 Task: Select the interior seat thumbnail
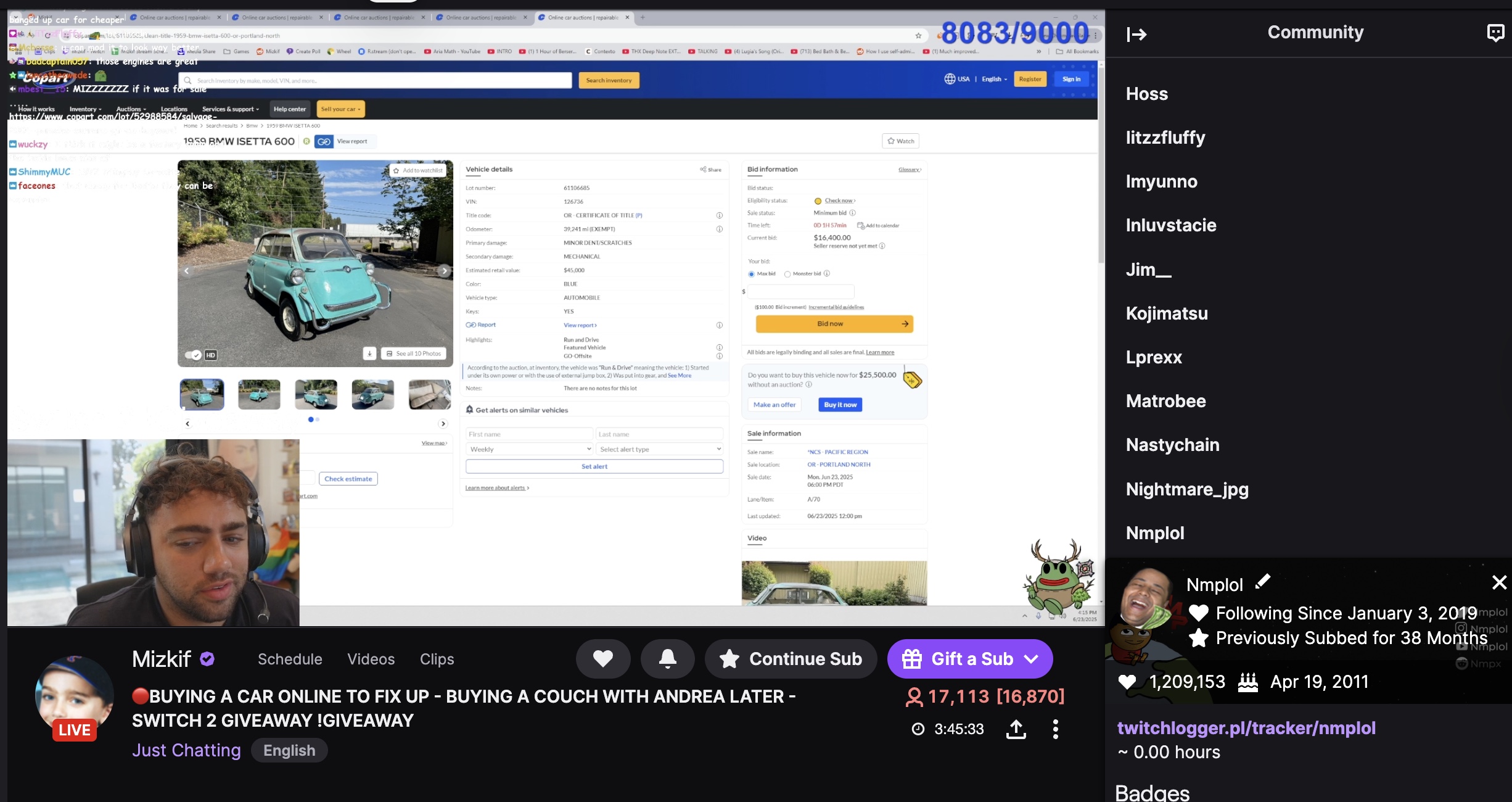point(430,394)
